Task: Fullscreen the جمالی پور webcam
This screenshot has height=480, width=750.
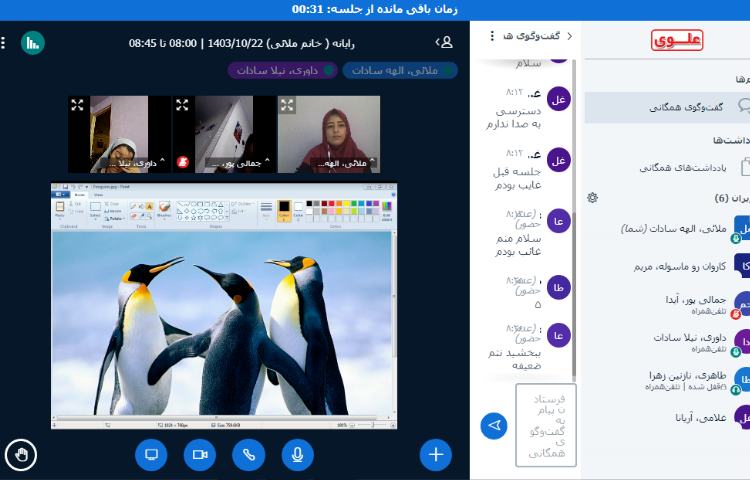Action: pyautogui.click(x=182, y=105)
